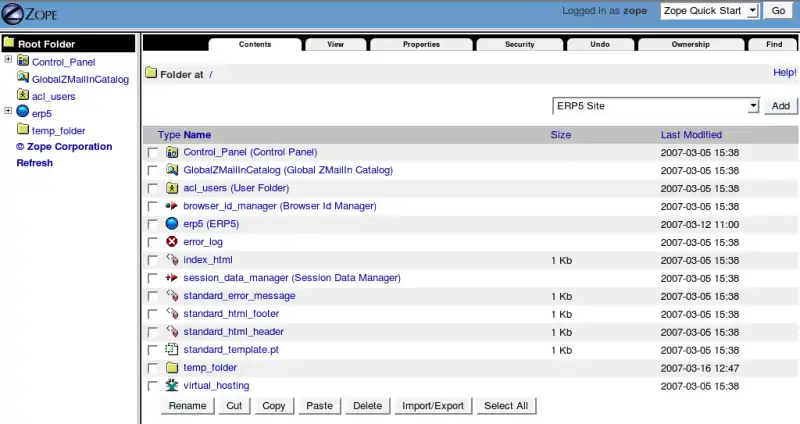Click the standard_template.pt page template icon

[171, 350]
